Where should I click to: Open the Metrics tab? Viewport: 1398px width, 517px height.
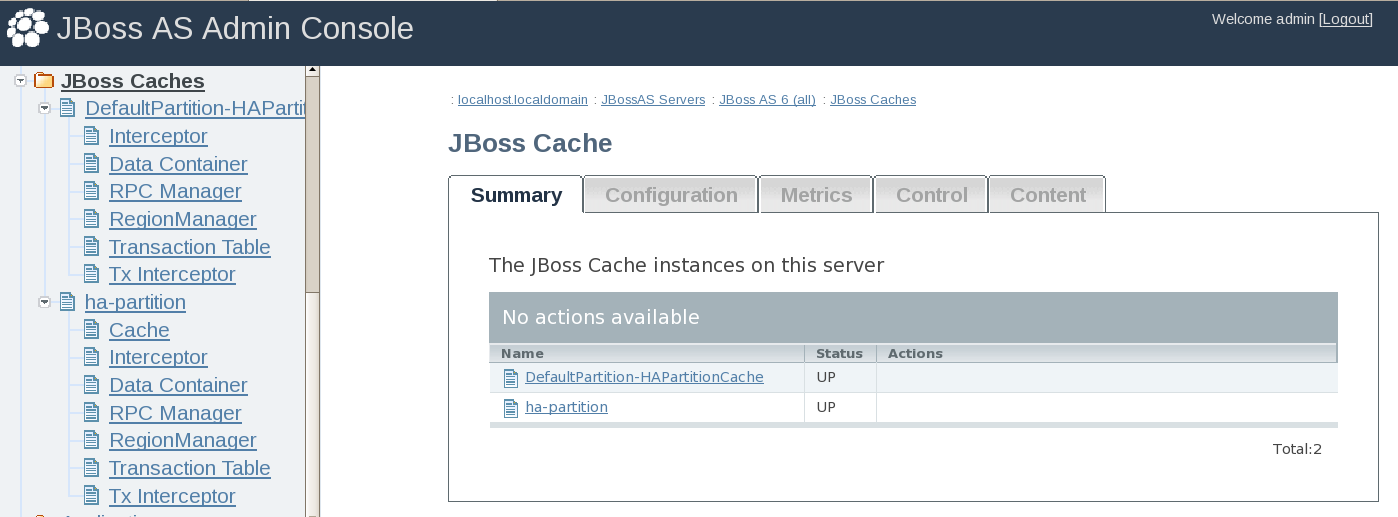(x=816, y=195)
